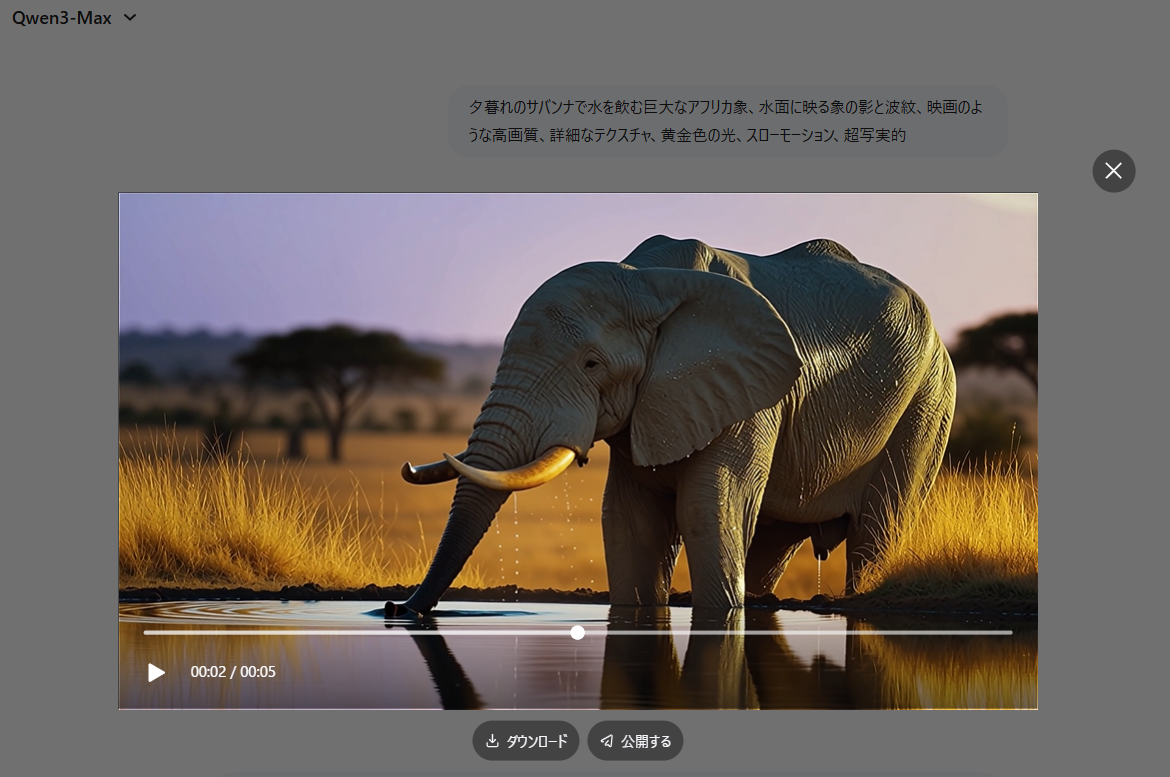This screenshot has width=1170, height=777.
Task: Expand the chevron beside Qwen3-Max
Action: pos(129,17)
